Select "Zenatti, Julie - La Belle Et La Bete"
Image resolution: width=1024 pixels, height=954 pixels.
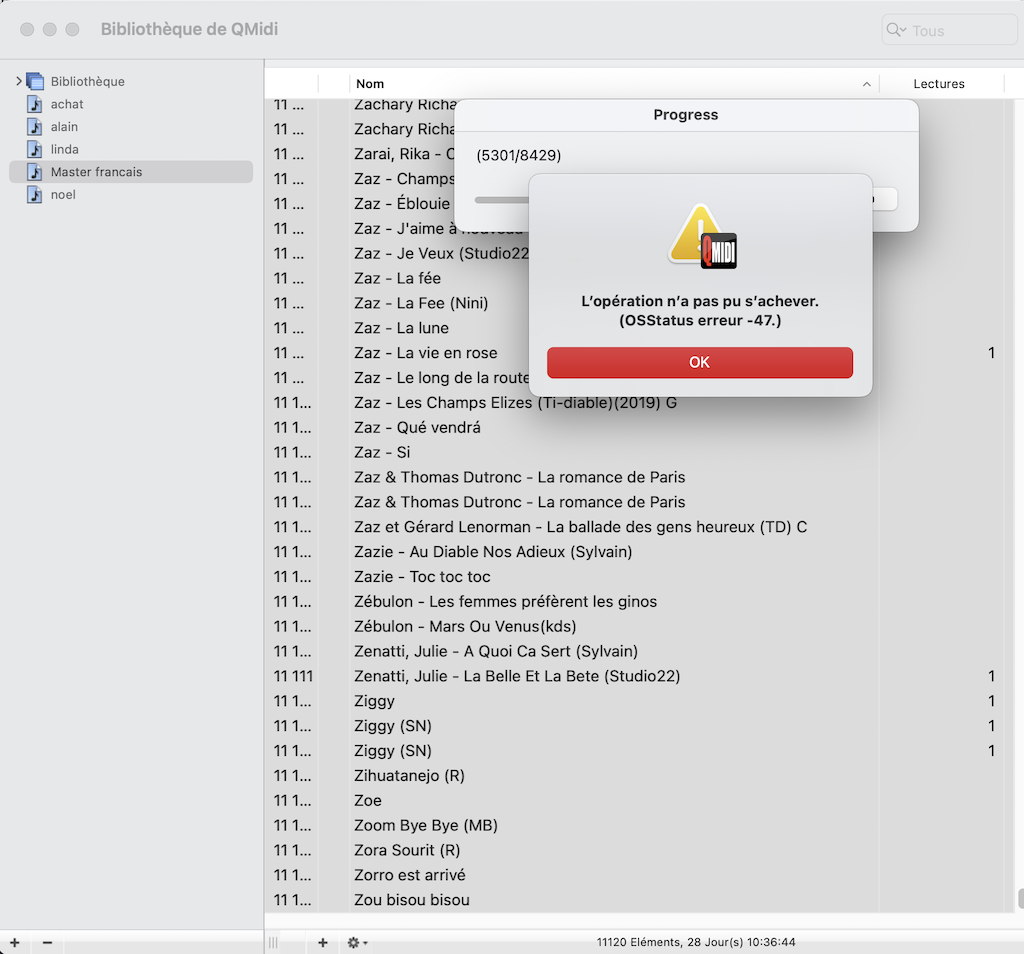point(517,676)
